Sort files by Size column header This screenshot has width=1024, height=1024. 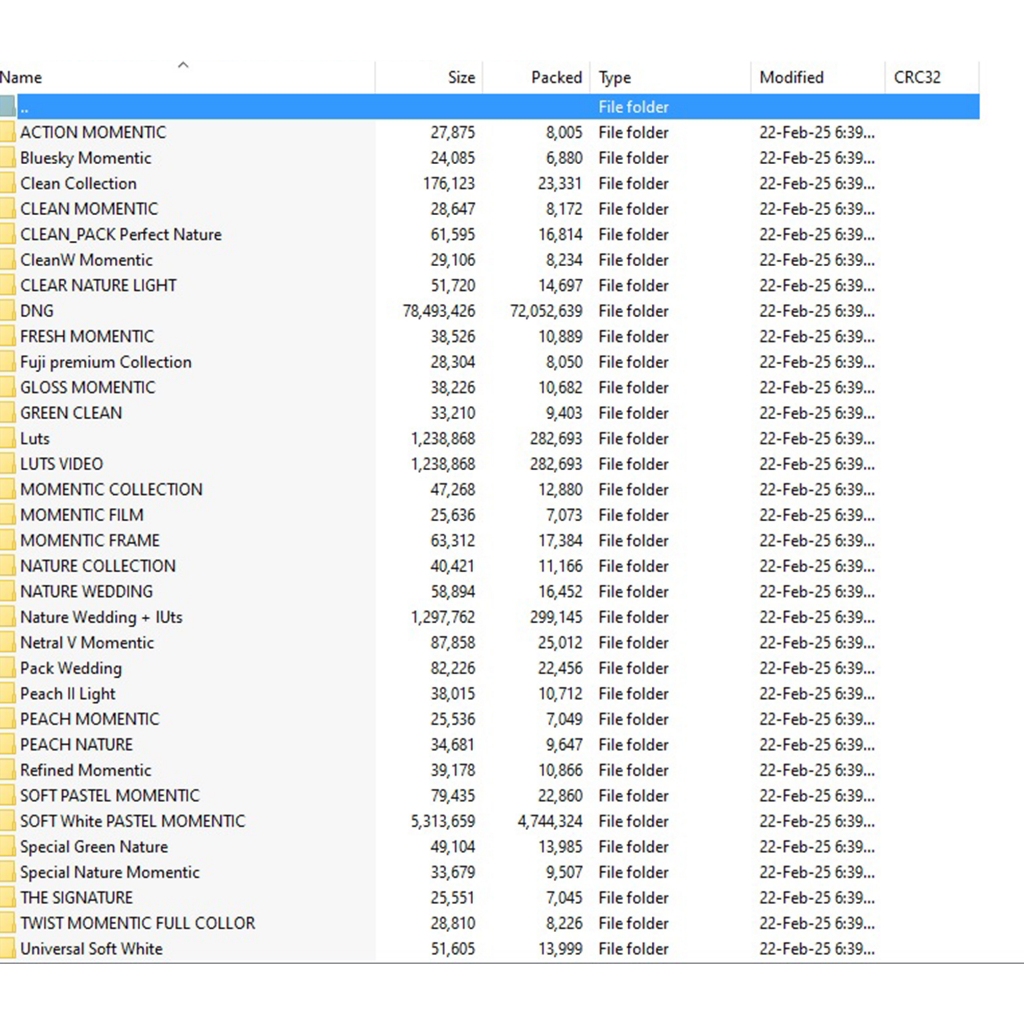tap(461, 78)
